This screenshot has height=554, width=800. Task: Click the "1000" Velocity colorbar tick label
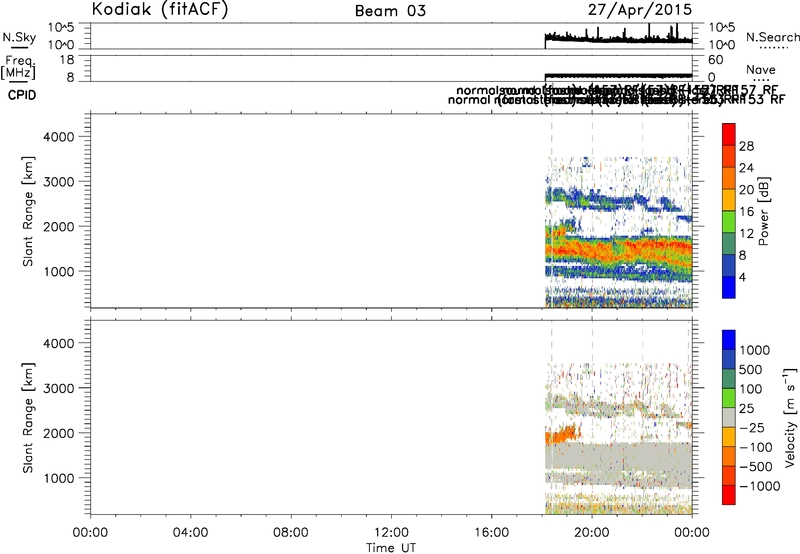click(x=754, y=350)
